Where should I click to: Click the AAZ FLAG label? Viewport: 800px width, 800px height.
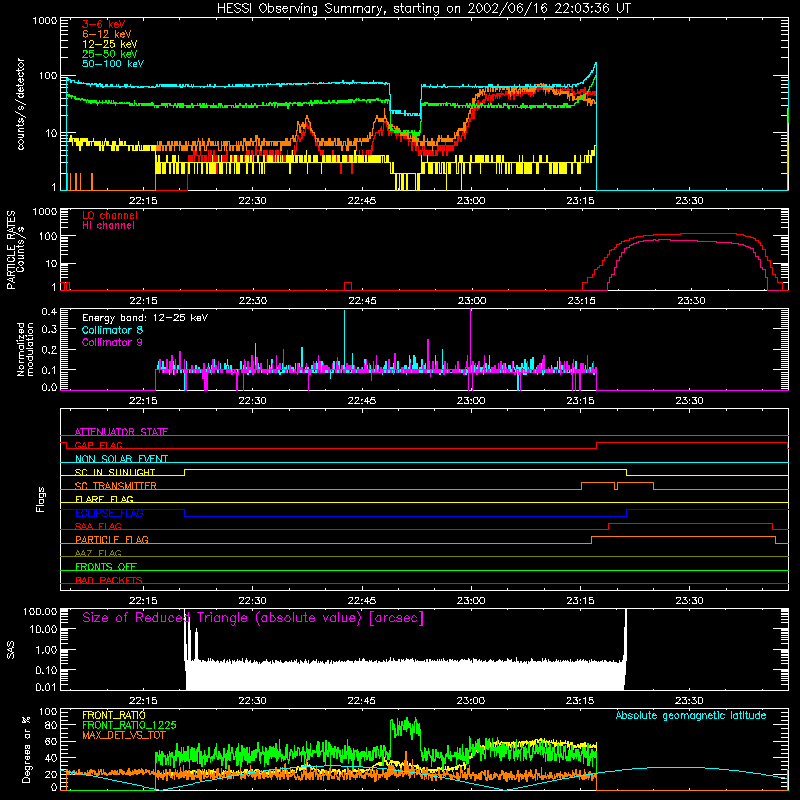point(98,553)
